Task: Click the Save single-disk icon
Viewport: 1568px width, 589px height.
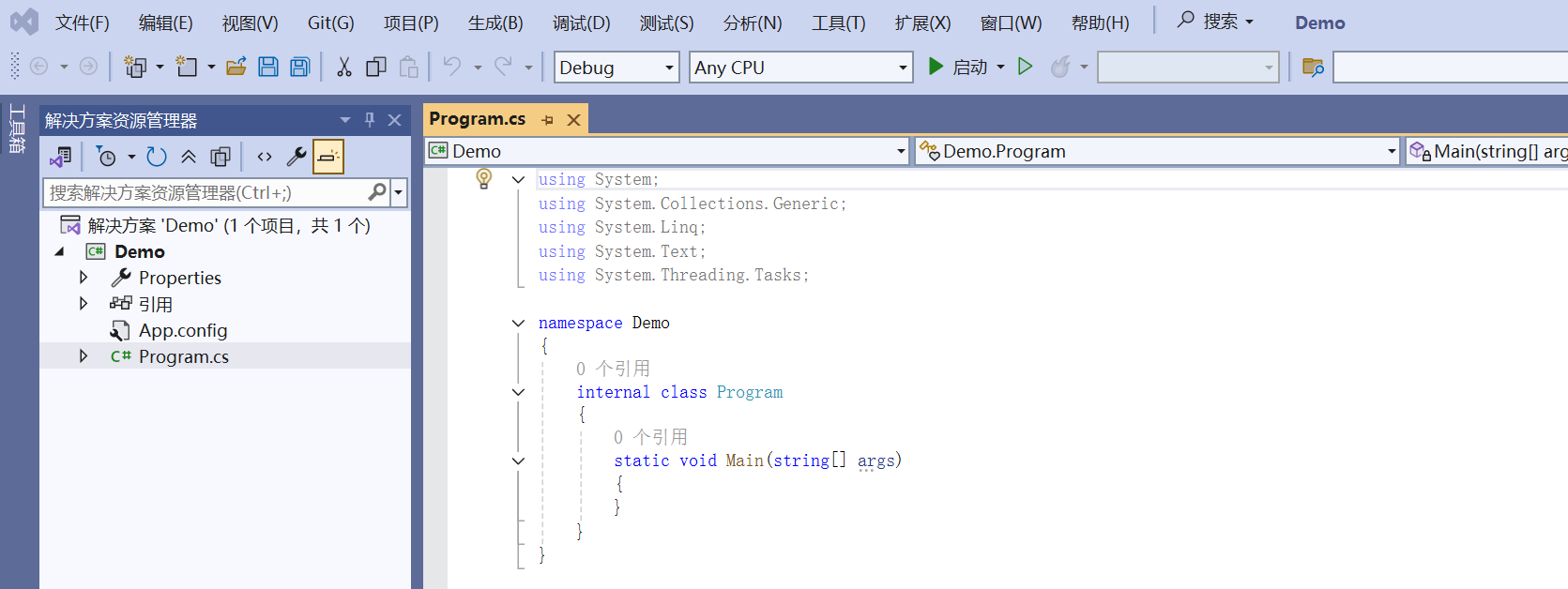Action: coord(268,67)
